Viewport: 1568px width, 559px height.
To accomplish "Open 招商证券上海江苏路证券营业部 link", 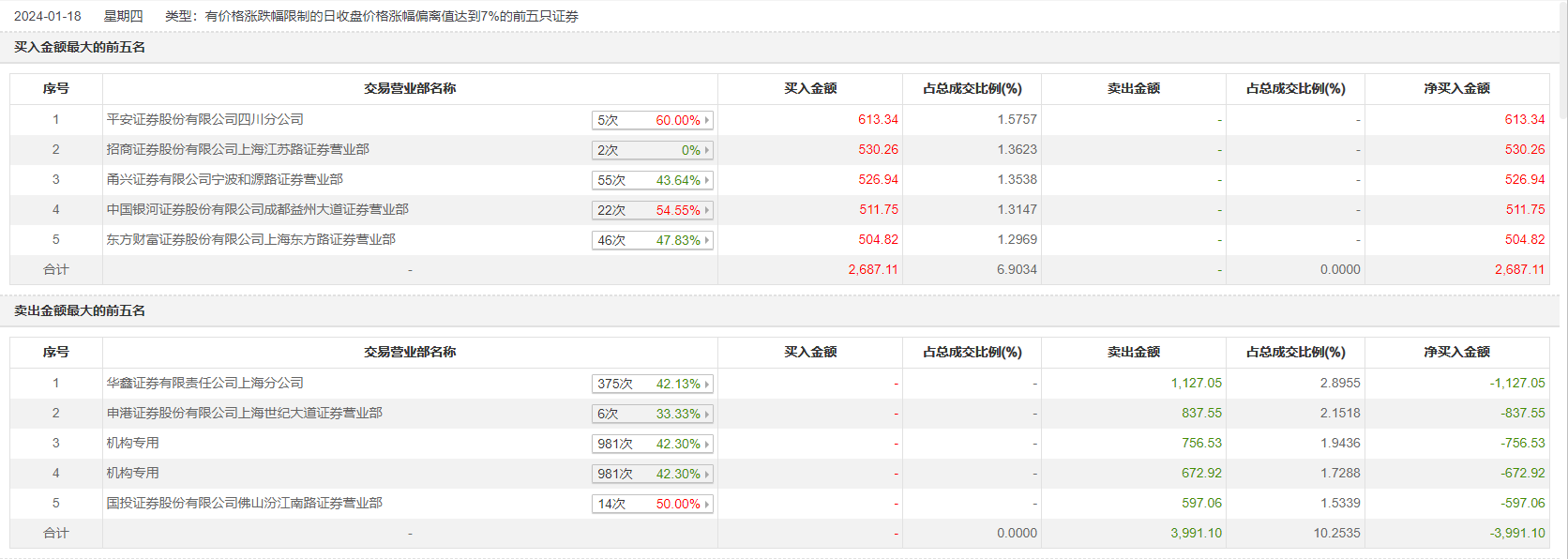I will pos(237,149).
